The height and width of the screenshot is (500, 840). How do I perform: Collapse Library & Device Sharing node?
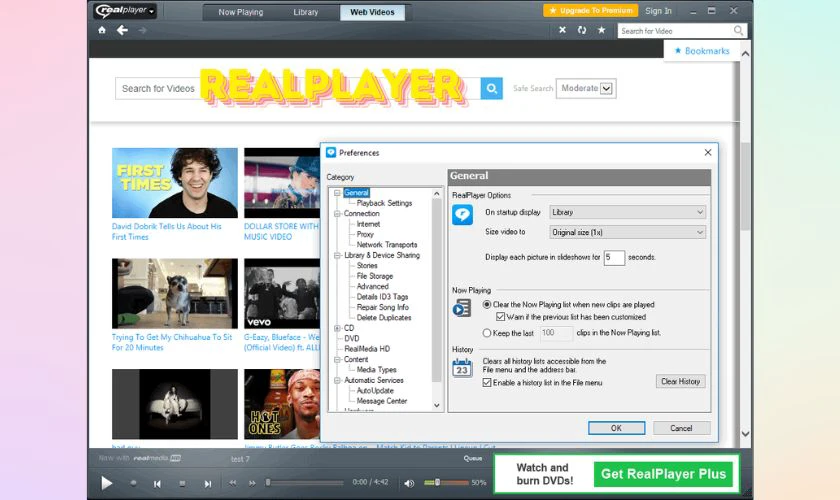pyautogui.click(x=337, y=255)
